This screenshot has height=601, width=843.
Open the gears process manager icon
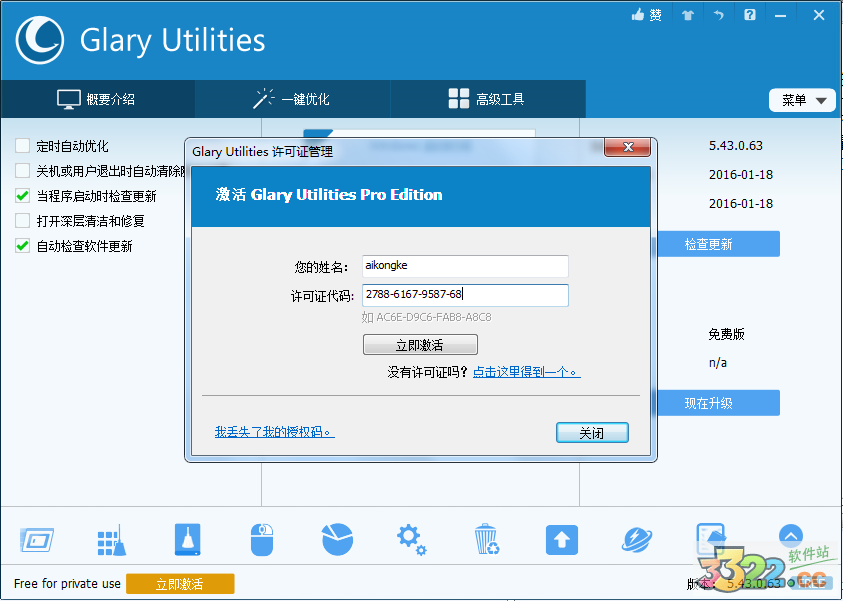(x=411, y=540)
